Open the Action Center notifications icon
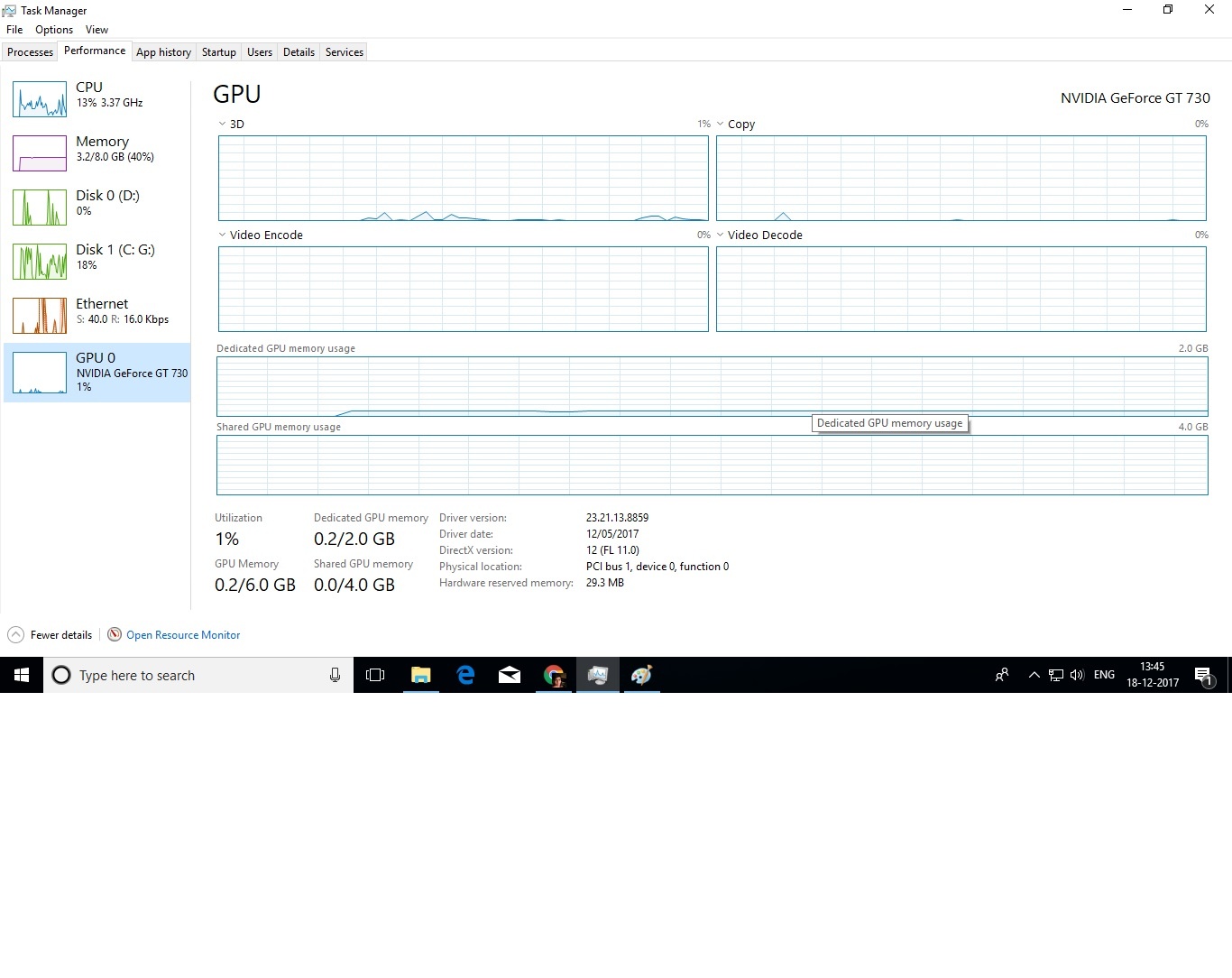 click(x=1203, y=676)
